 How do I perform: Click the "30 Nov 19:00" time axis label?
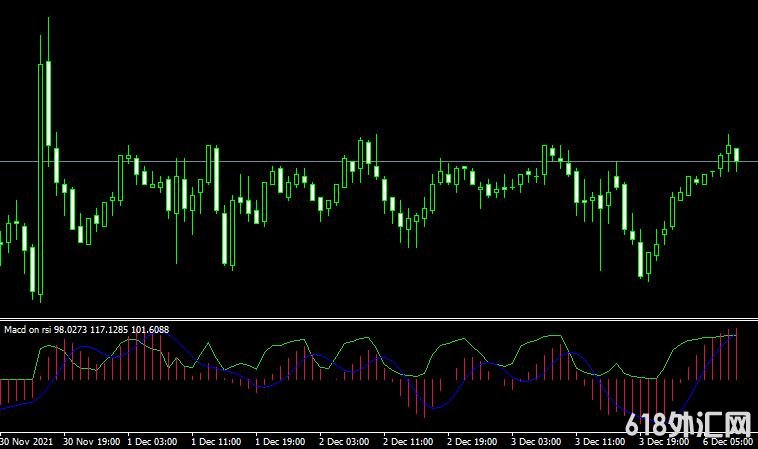click(x=92, y=442)
